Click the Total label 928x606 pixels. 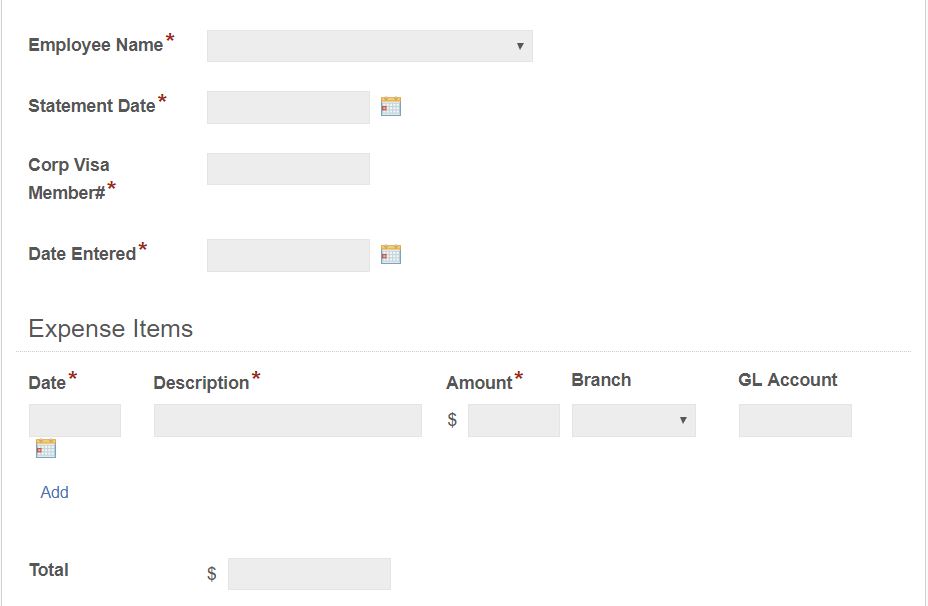[x=49, y=570]
